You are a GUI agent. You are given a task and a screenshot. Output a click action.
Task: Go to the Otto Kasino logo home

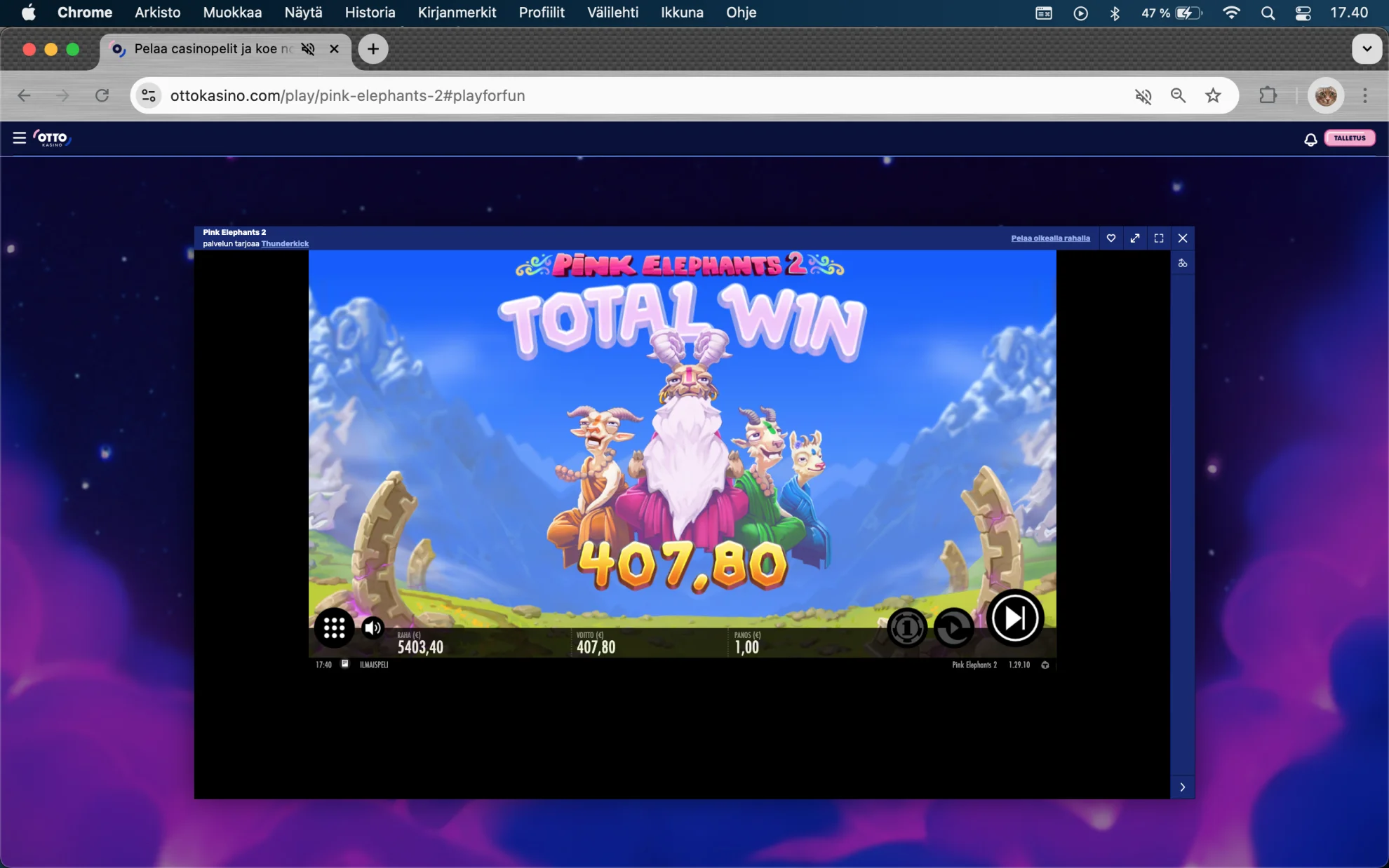[x=53, y=138]
